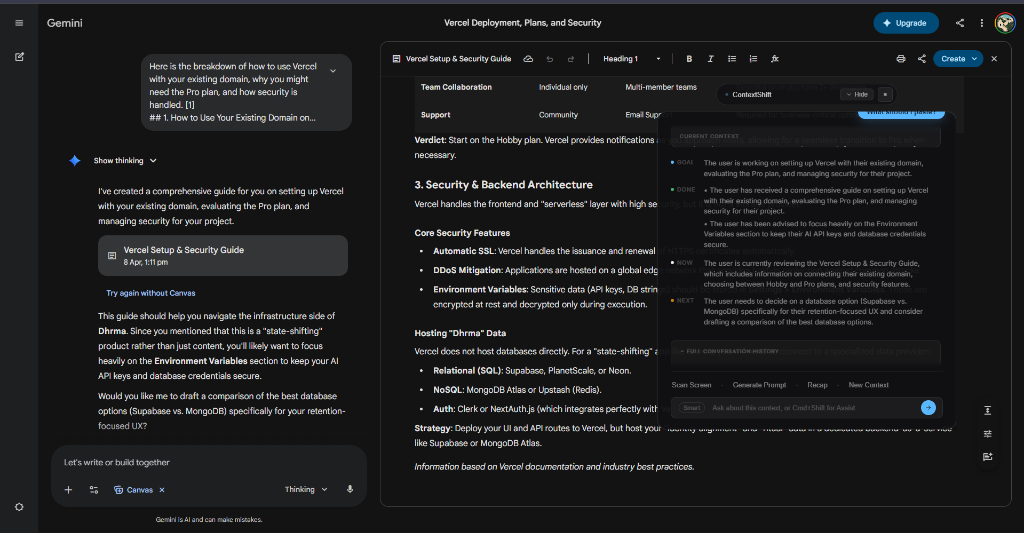Open the Thinking model dropdown
The image size is (1024, 533).
point(306,489)
